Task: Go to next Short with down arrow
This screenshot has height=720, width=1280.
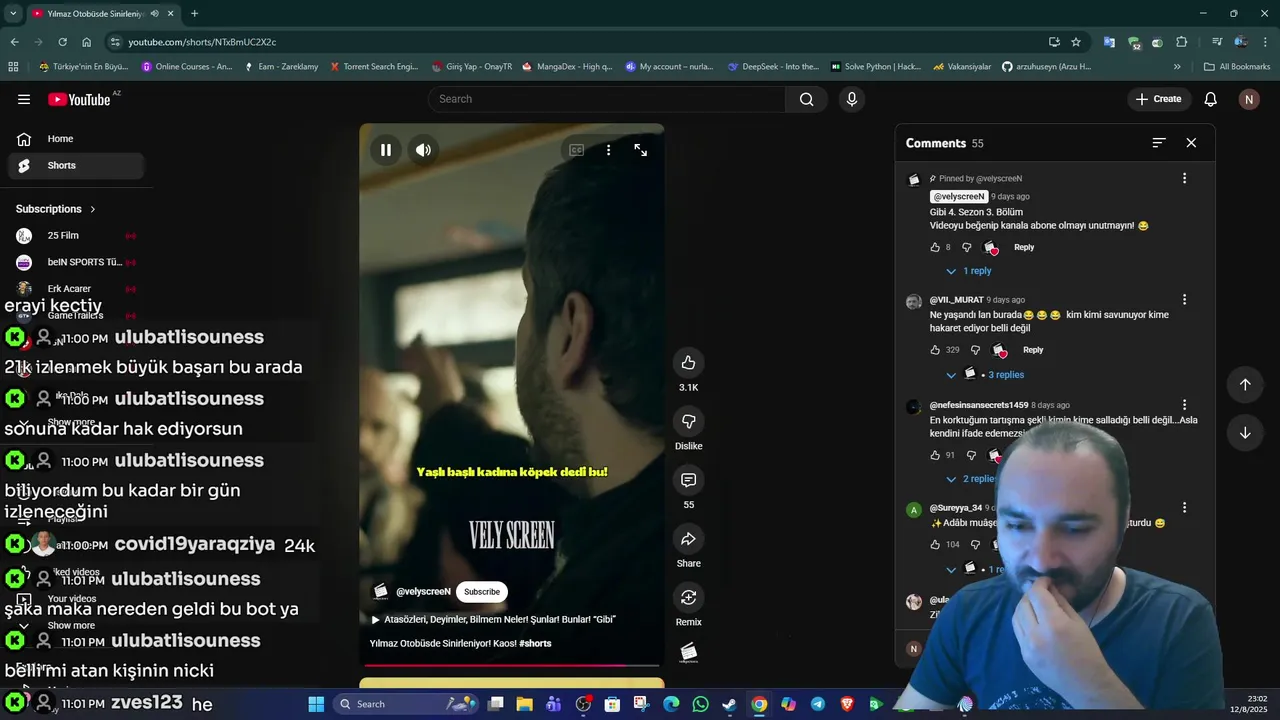Action: click(x=1245, y=433)
